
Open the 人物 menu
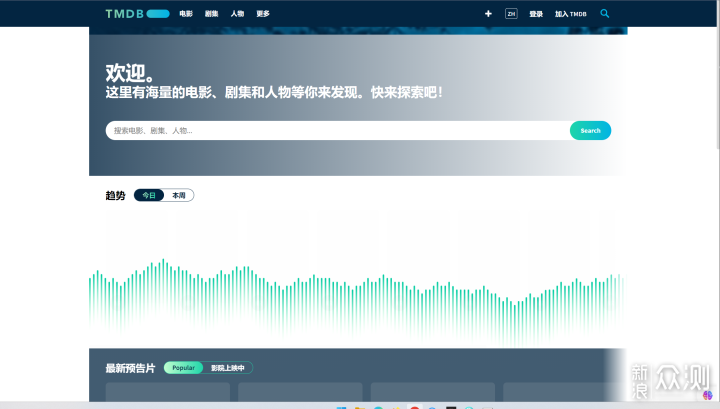pos(237,14)
